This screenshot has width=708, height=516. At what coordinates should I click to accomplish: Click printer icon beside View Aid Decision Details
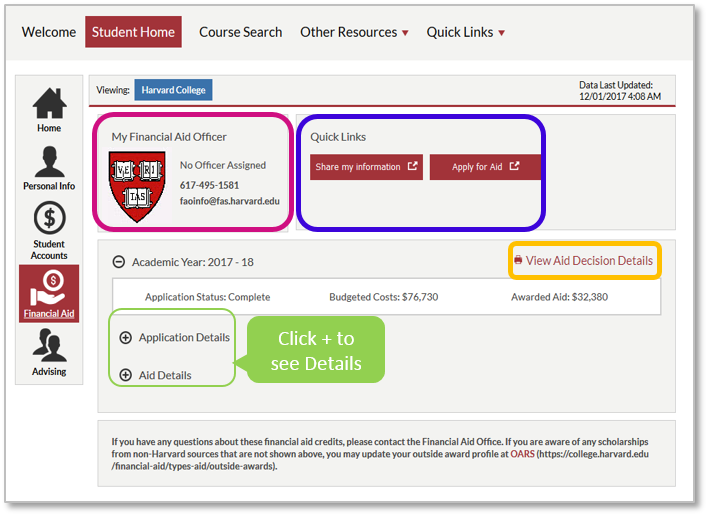click(518, 261)
